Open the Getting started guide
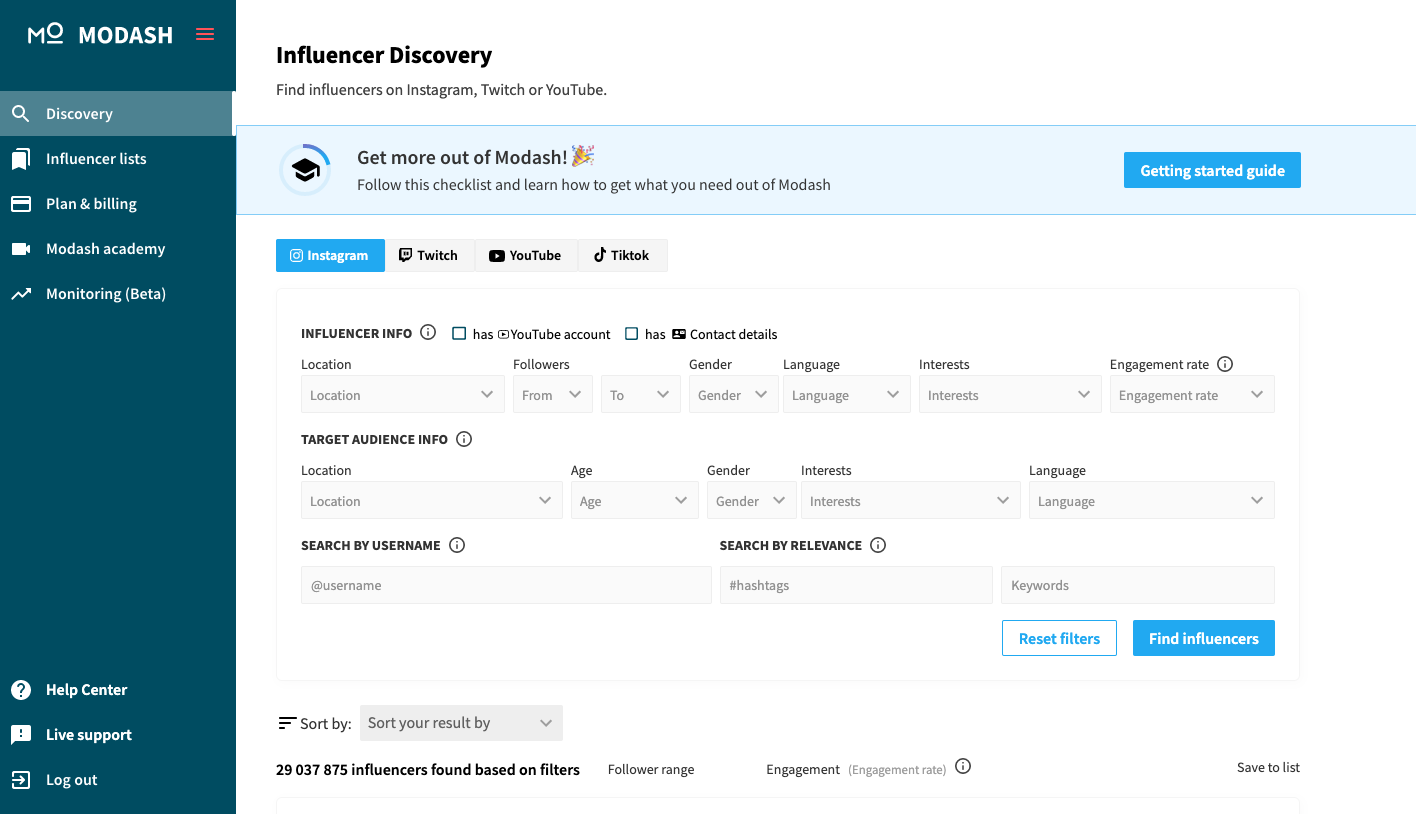Screen dimensions: 1416x814 pos(1212,170)
